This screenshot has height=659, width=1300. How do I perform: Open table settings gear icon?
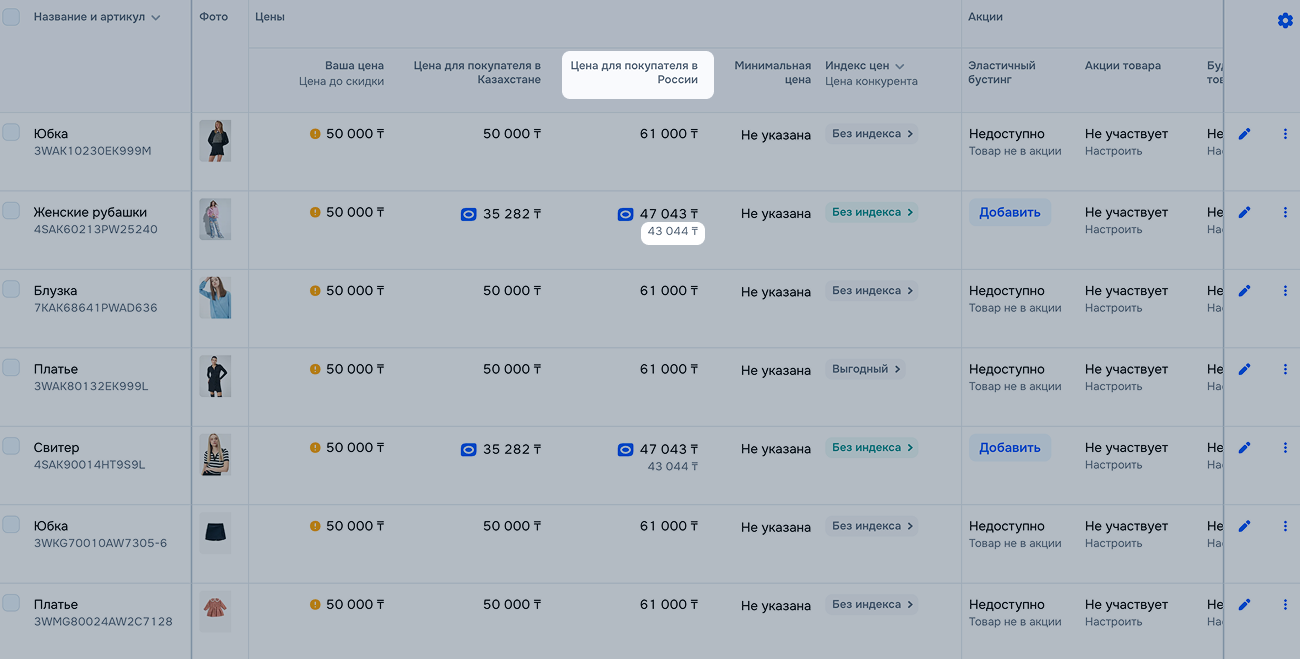(1285, 20)
